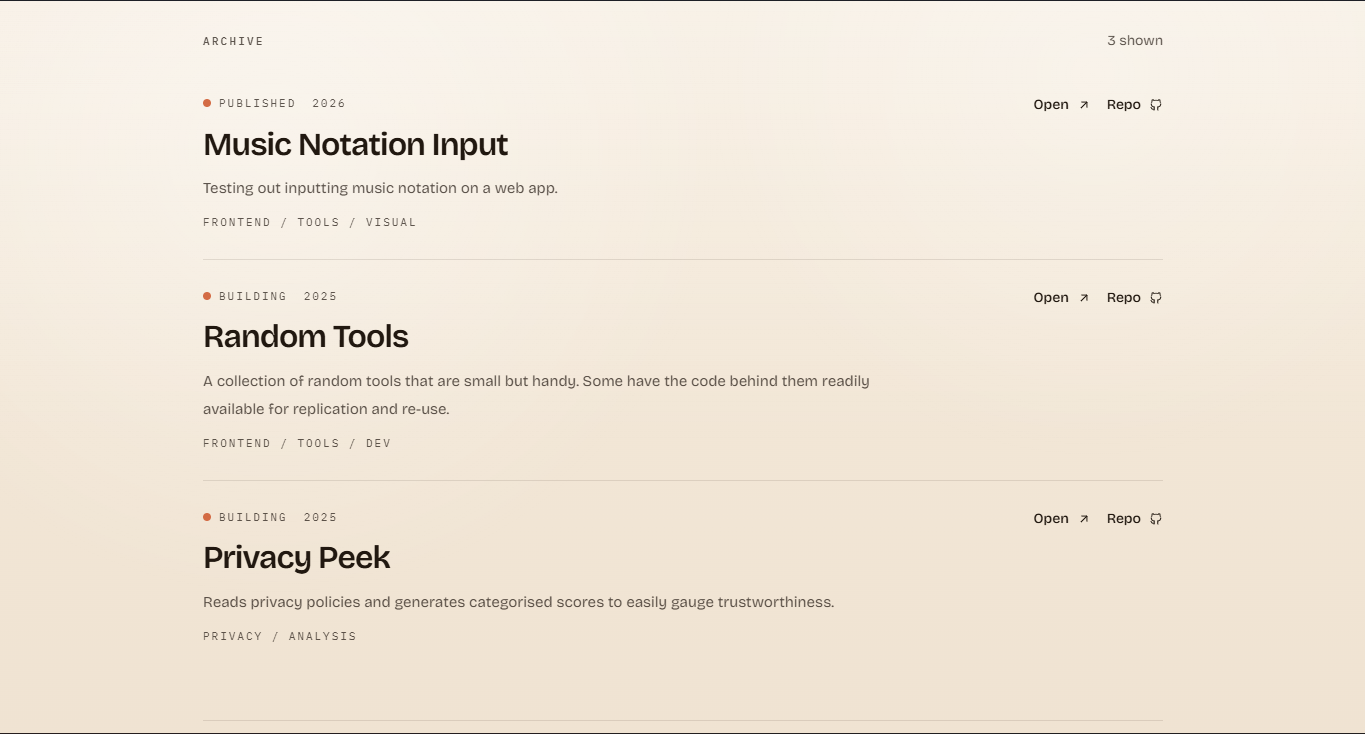Image resolution: width=1365 pixels, height=734 pixels.
Task: Click the orange status dot beside PUBLISHED
Action: point(207,103)
